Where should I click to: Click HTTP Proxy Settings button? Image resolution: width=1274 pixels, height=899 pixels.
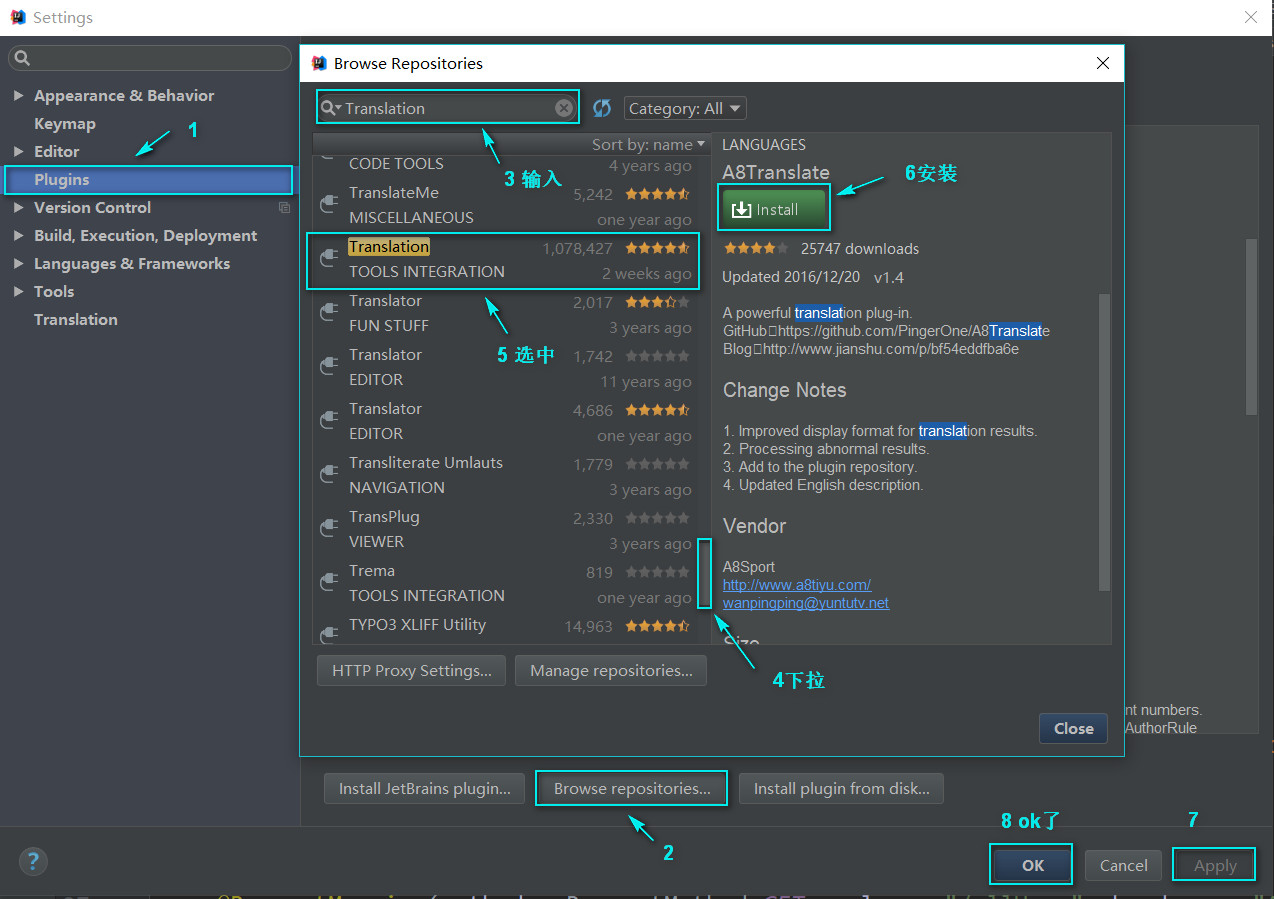click(411, 671)
